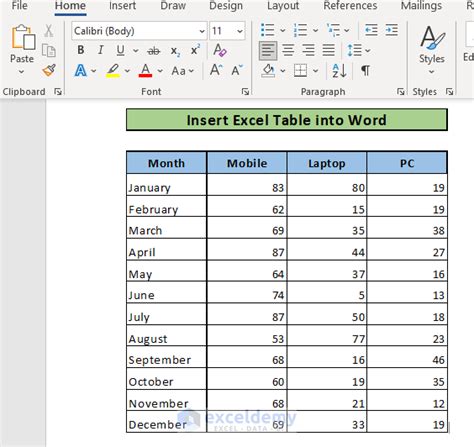Viewport: 474px width, 447px height.
Task: Click the bullets list icon
Action: click(267, 30)
